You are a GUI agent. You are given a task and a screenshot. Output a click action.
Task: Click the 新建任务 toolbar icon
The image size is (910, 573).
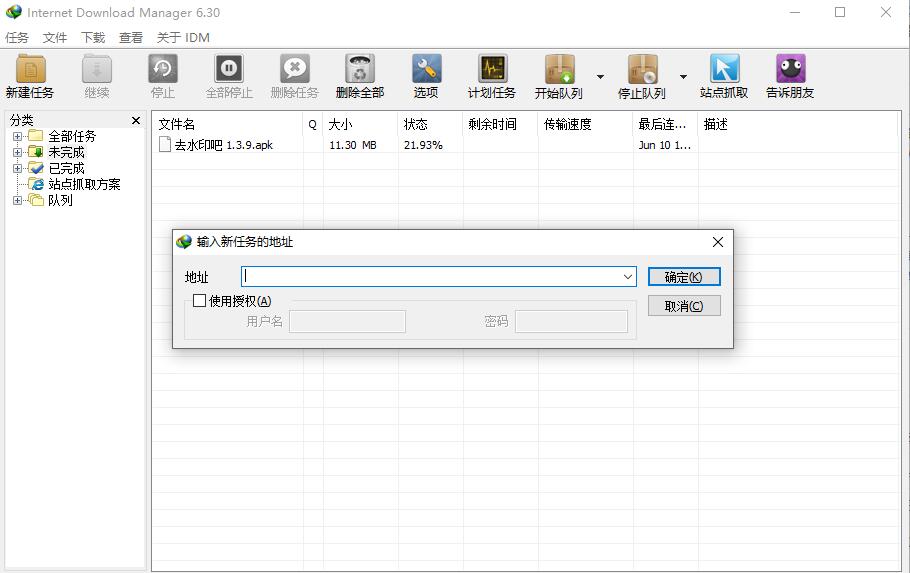pyautogui.click(x=30, y=69)
